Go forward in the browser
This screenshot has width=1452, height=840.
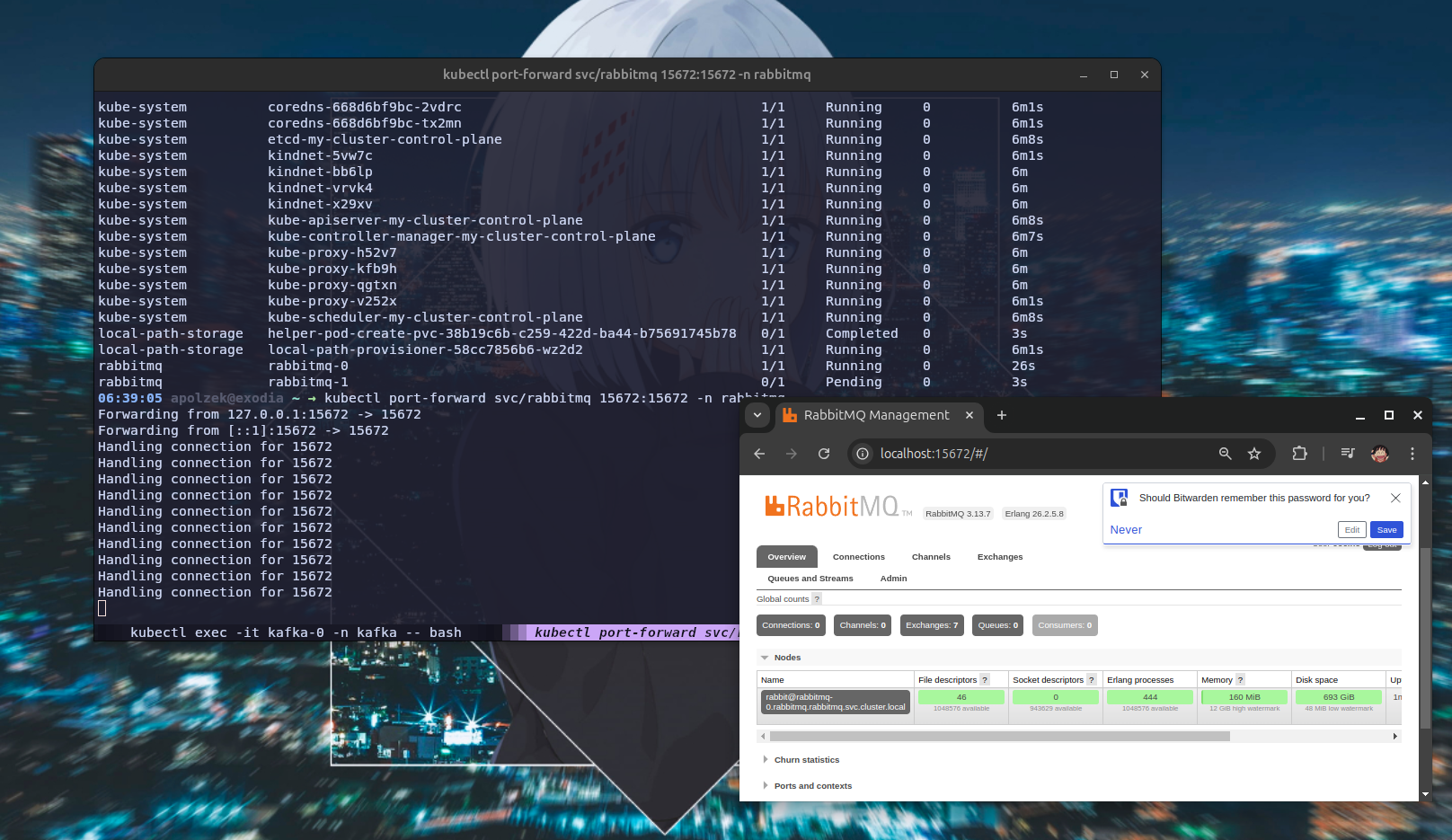pos(792,454)
